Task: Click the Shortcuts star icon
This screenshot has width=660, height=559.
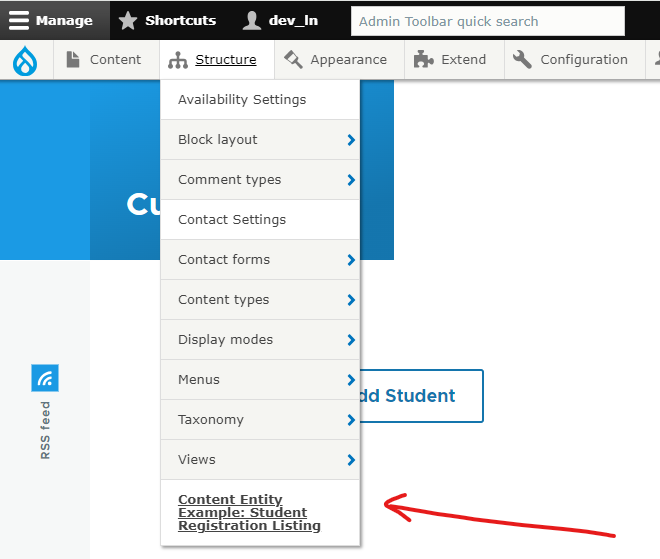Action: tap(128, 20)
